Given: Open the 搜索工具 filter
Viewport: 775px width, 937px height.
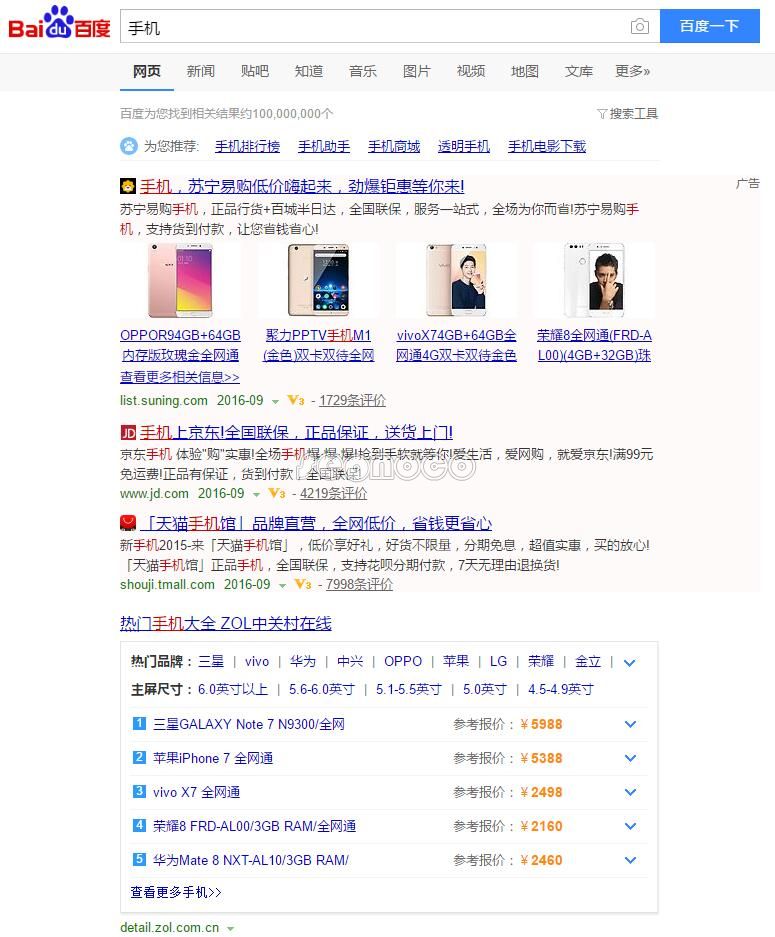Looking at the screenshot, I should coord(627,114).
